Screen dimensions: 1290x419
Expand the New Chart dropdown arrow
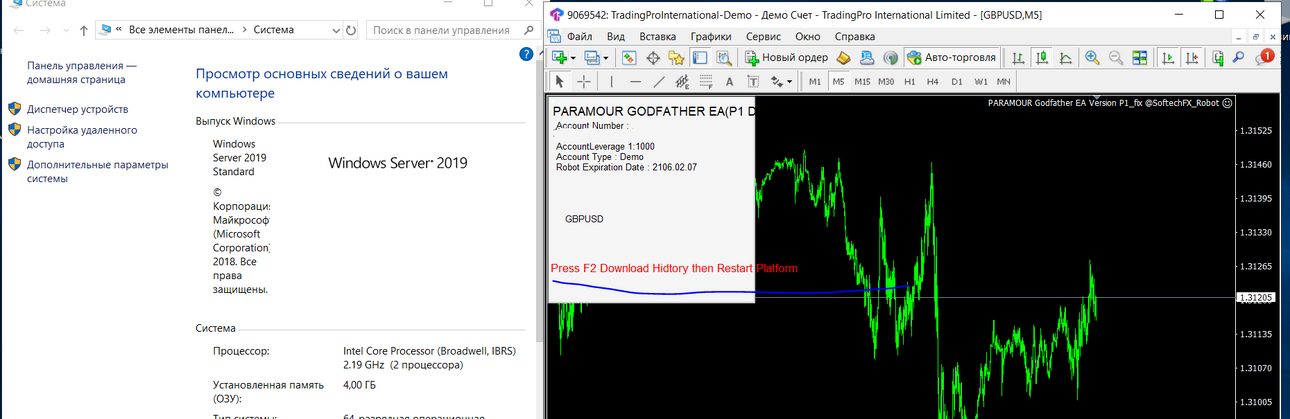[x=574, y=57]
